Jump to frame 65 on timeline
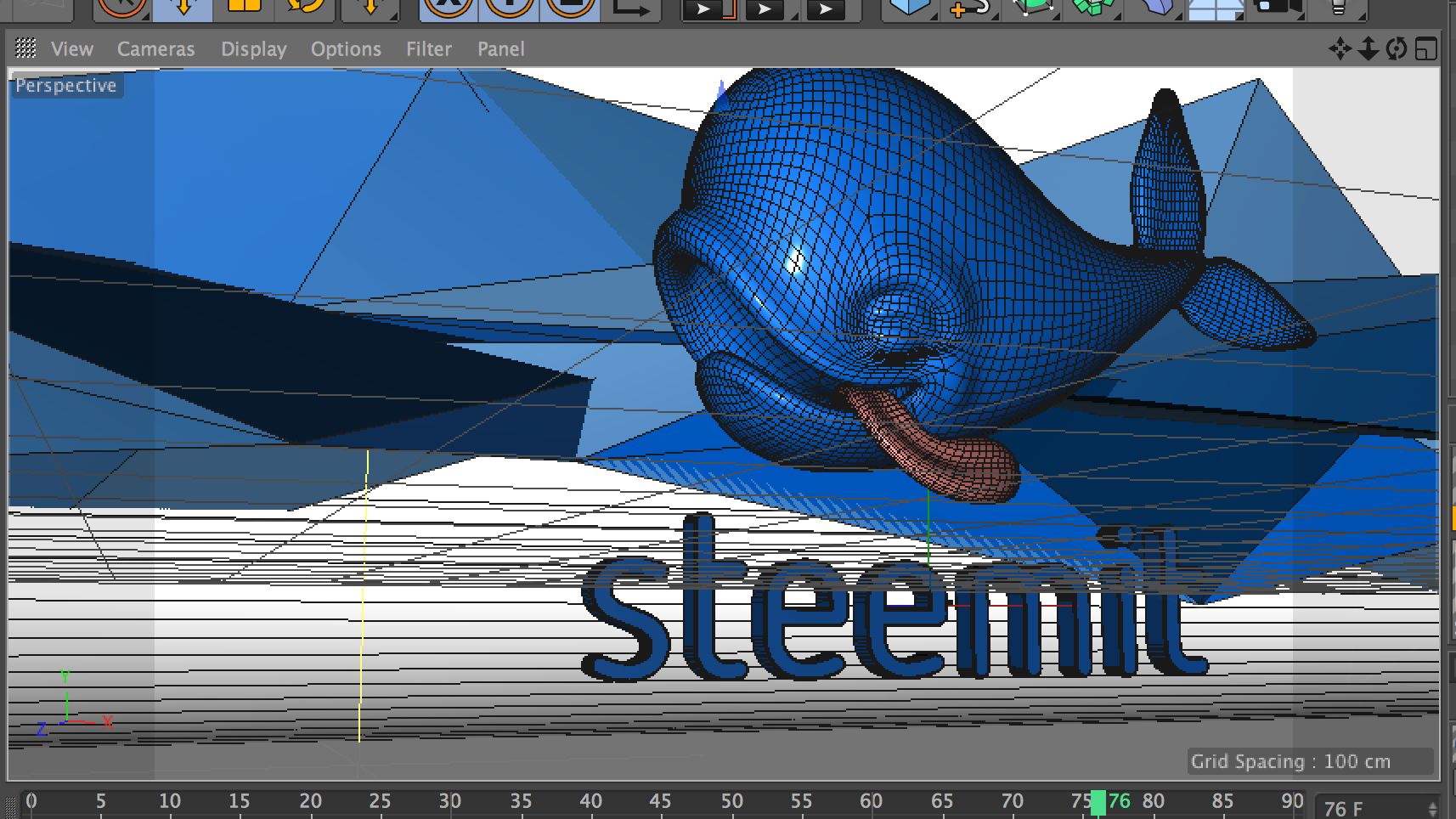The height and width of the screenshot is (819, 1456). coord(941,801)
